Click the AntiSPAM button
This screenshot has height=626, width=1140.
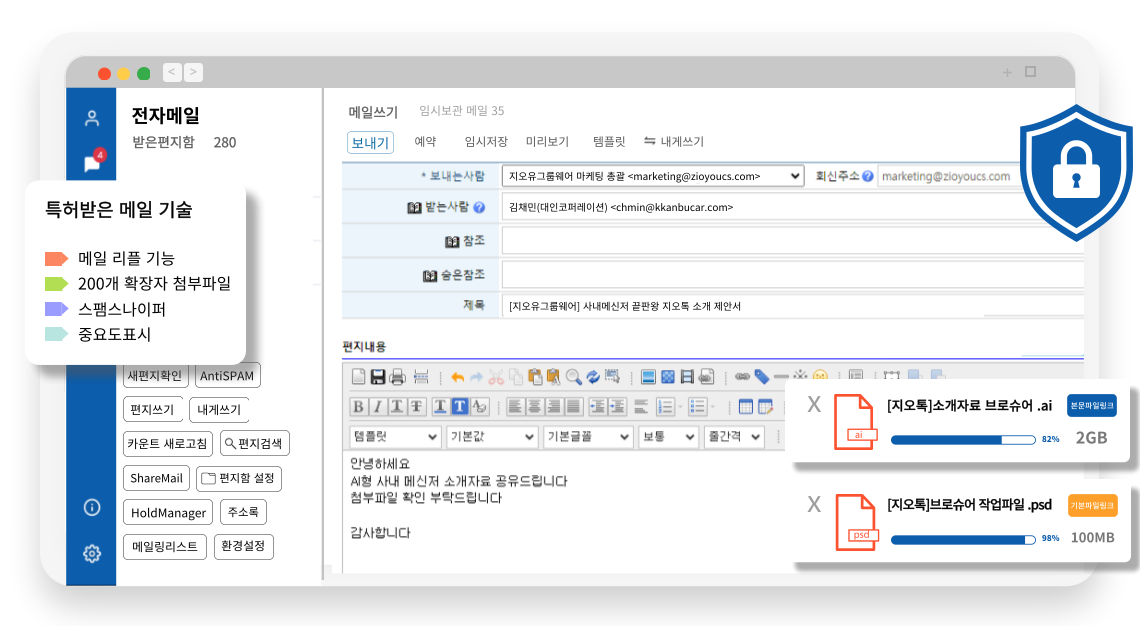pos(227,376)
